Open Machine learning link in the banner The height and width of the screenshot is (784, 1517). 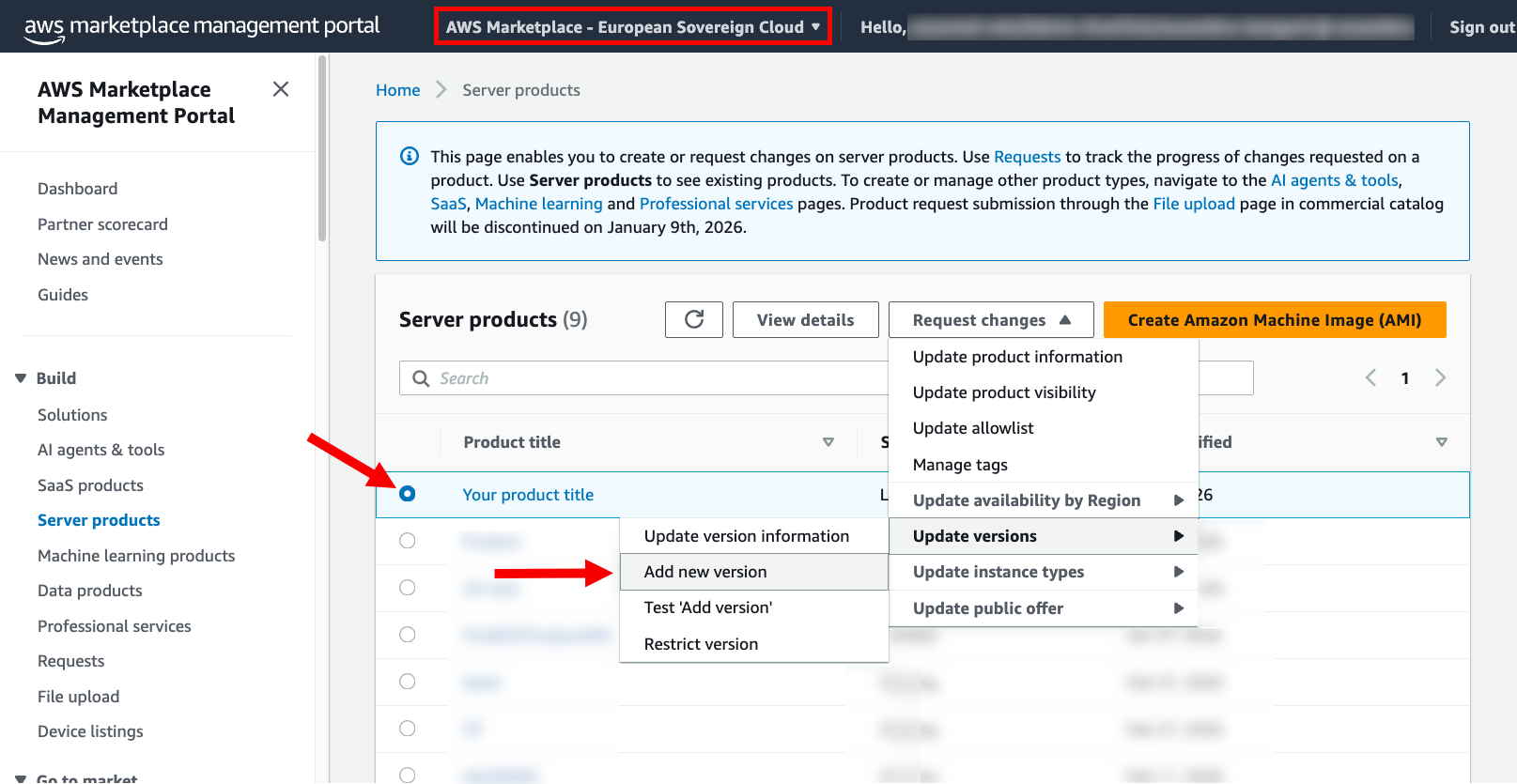tap(539, 204)
